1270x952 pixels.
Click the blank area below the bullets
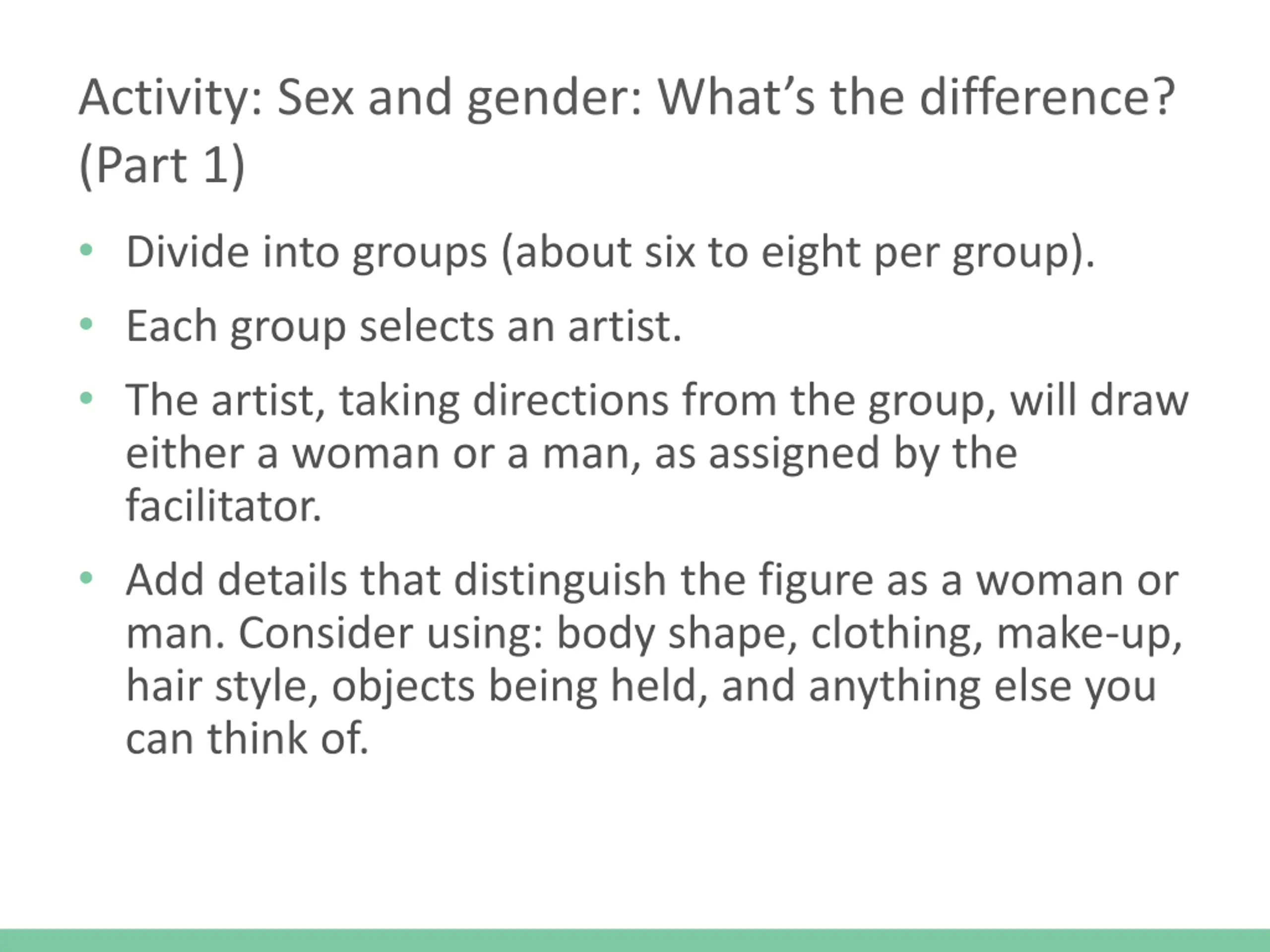point(635,843)
